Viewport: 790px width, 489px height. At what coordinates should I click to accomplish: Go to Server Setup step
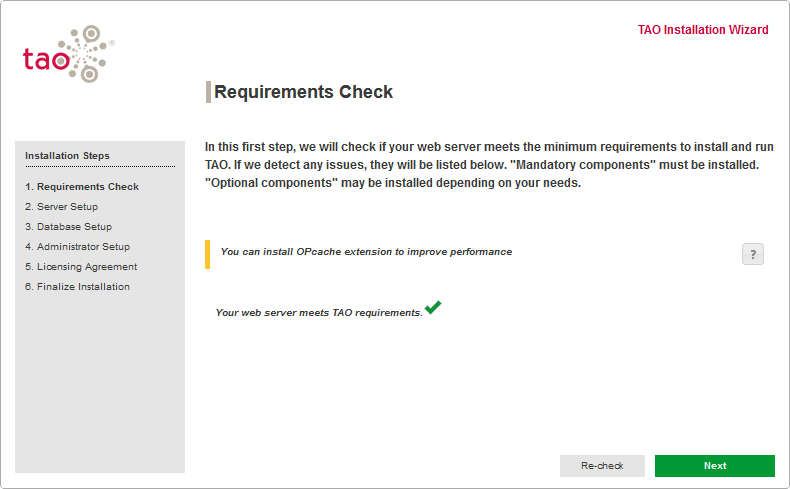pyautogui.click(x=61, y=207)
